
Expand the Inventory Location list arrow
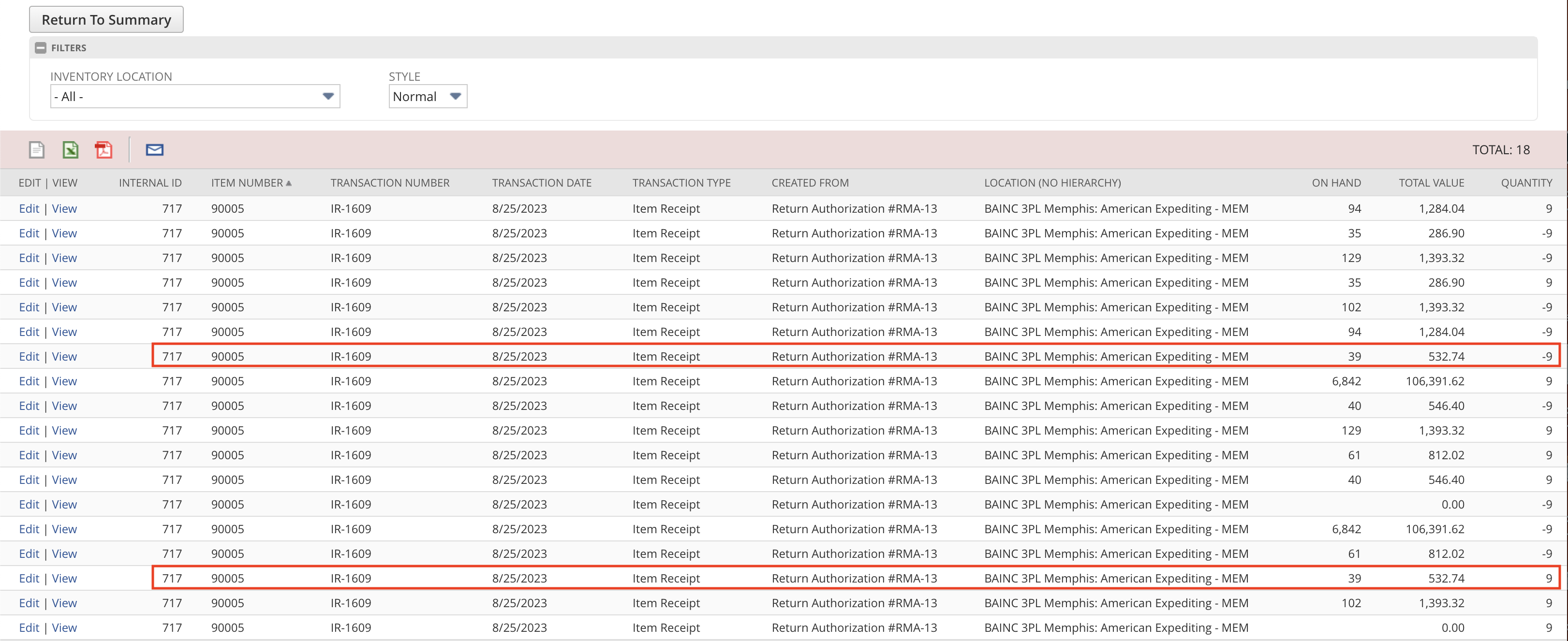click(328, 96)
